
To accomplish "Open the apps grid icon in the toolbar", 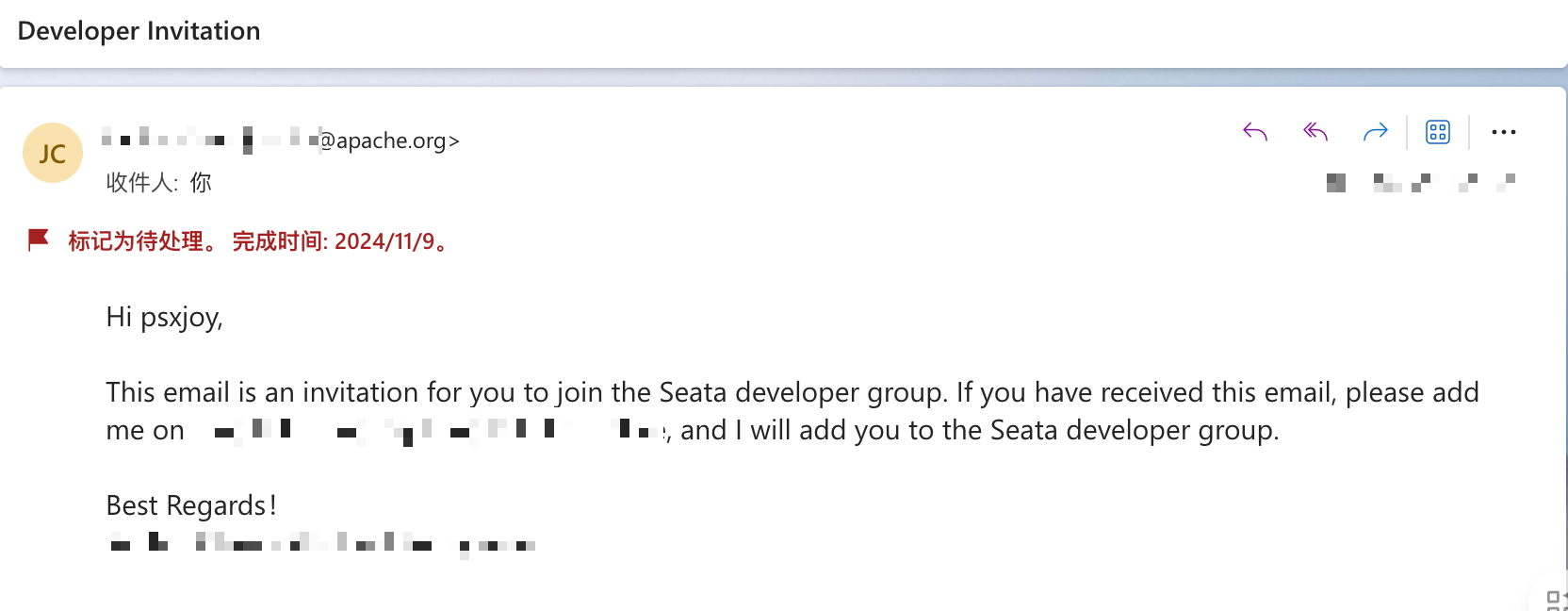I will click(1437, 132).
